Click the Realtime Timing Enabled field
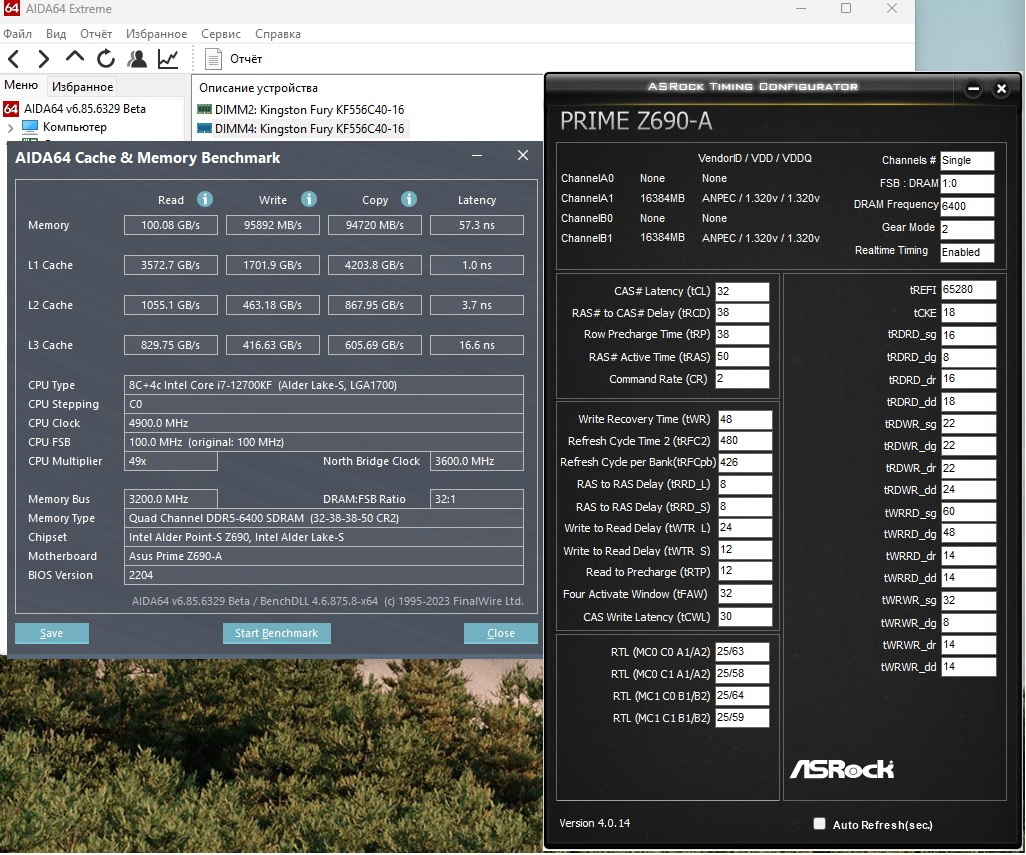 (967, 253)
